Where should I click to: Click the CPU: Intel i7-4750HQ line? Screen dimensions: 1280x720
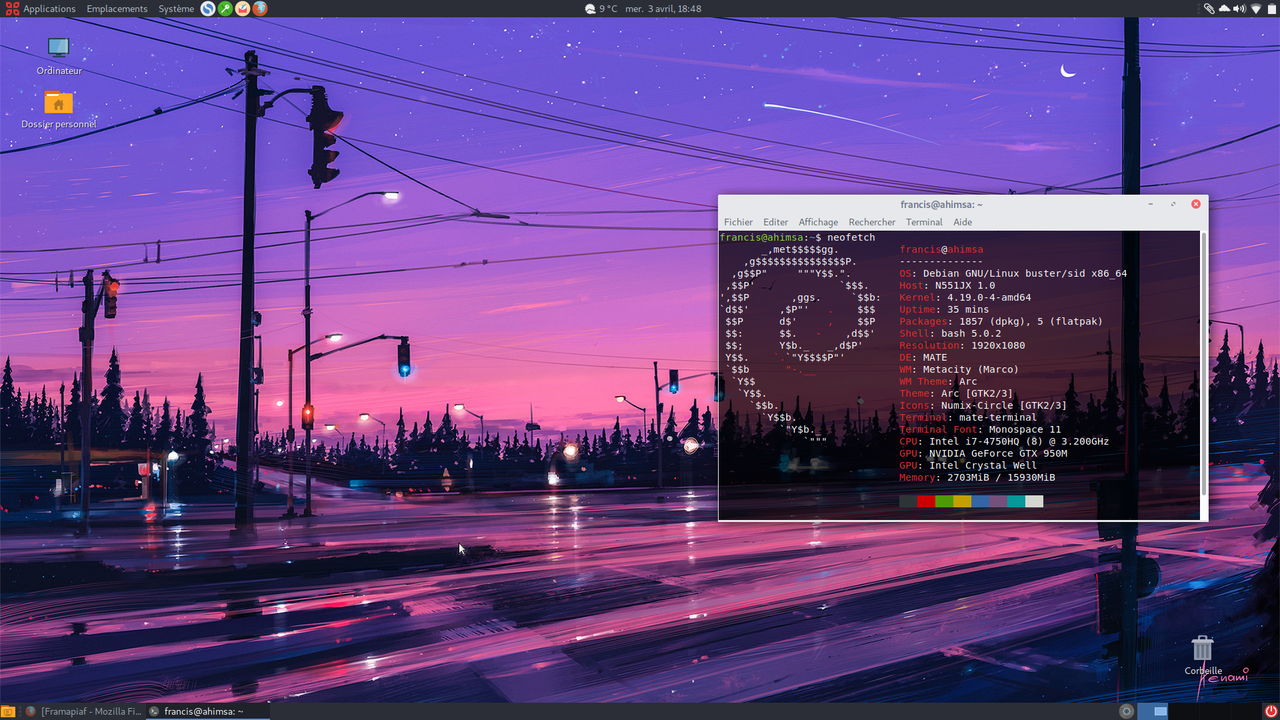[x=1004, y=441]
